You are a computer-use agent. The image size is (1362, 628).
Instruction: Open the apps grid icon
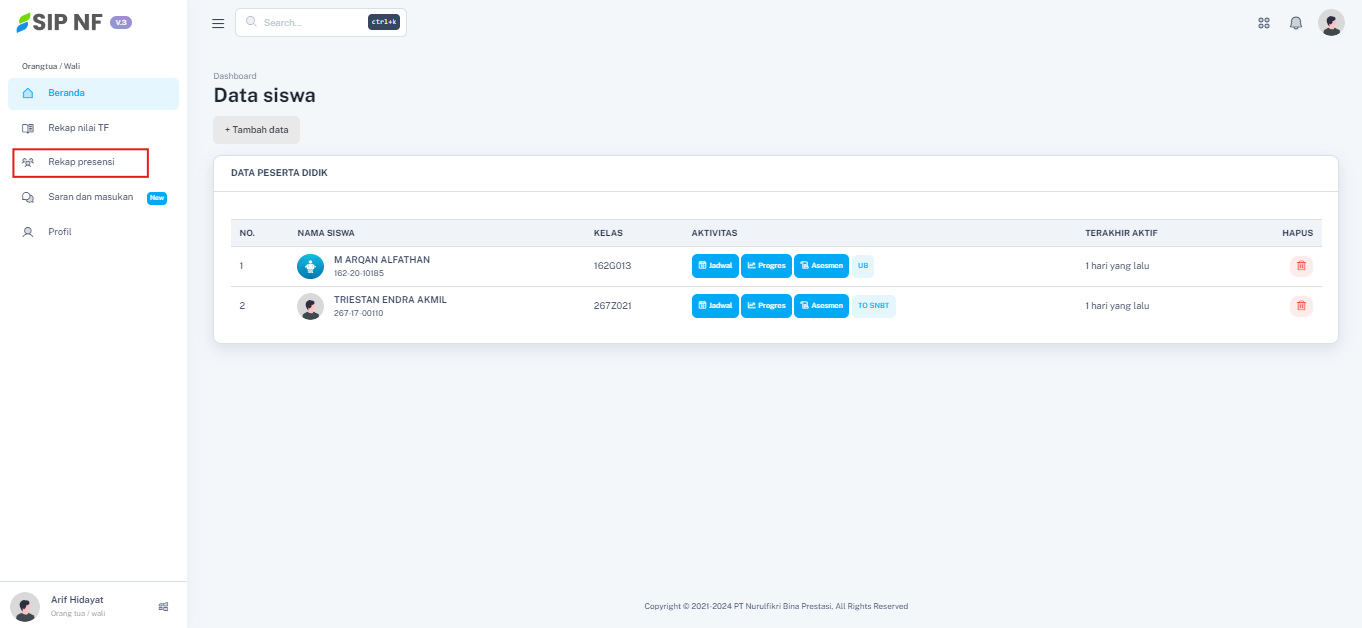(1264, 23)
